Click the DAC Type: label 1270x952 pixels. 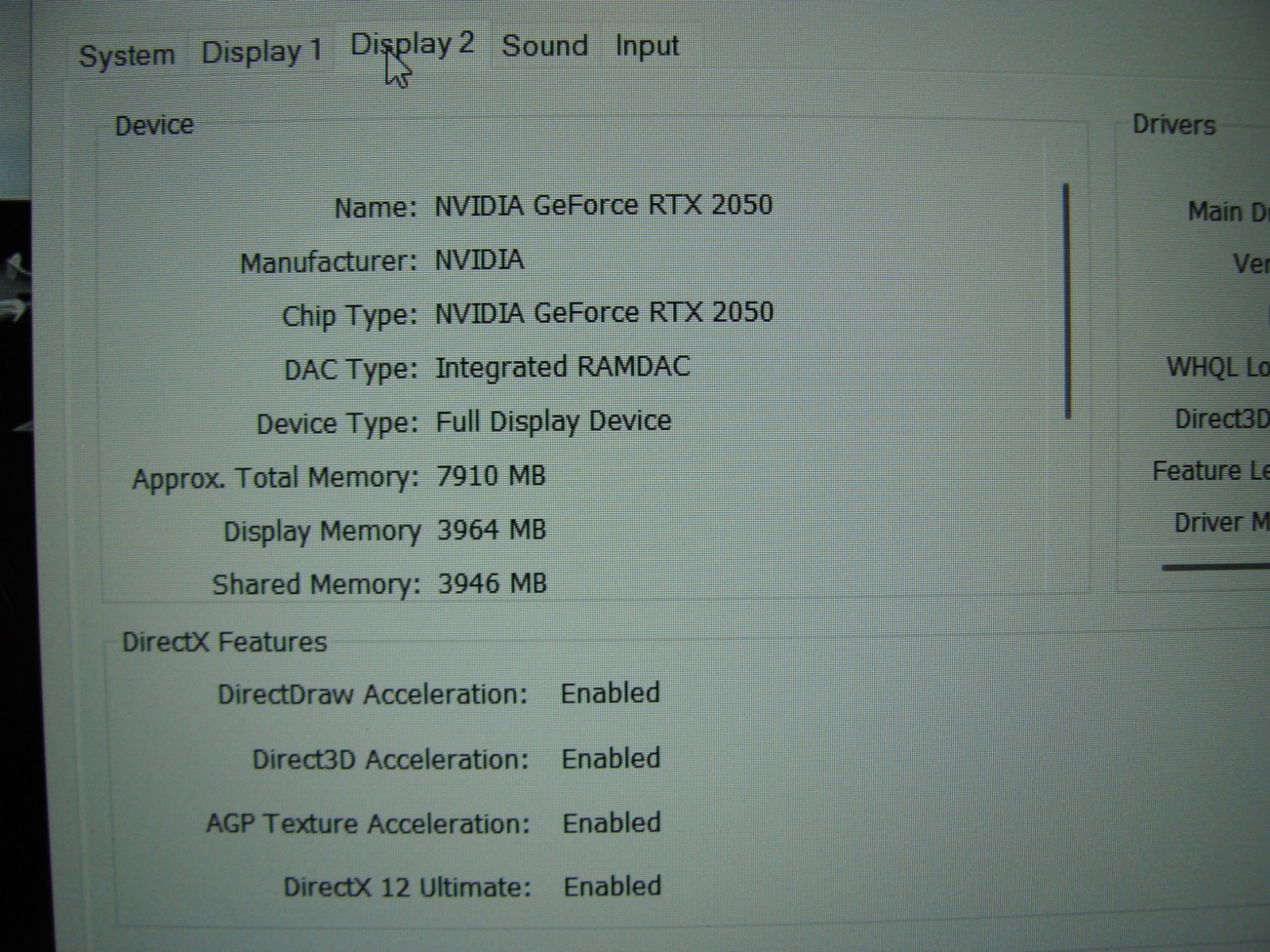pyautogui.click(x=351, y=370)
